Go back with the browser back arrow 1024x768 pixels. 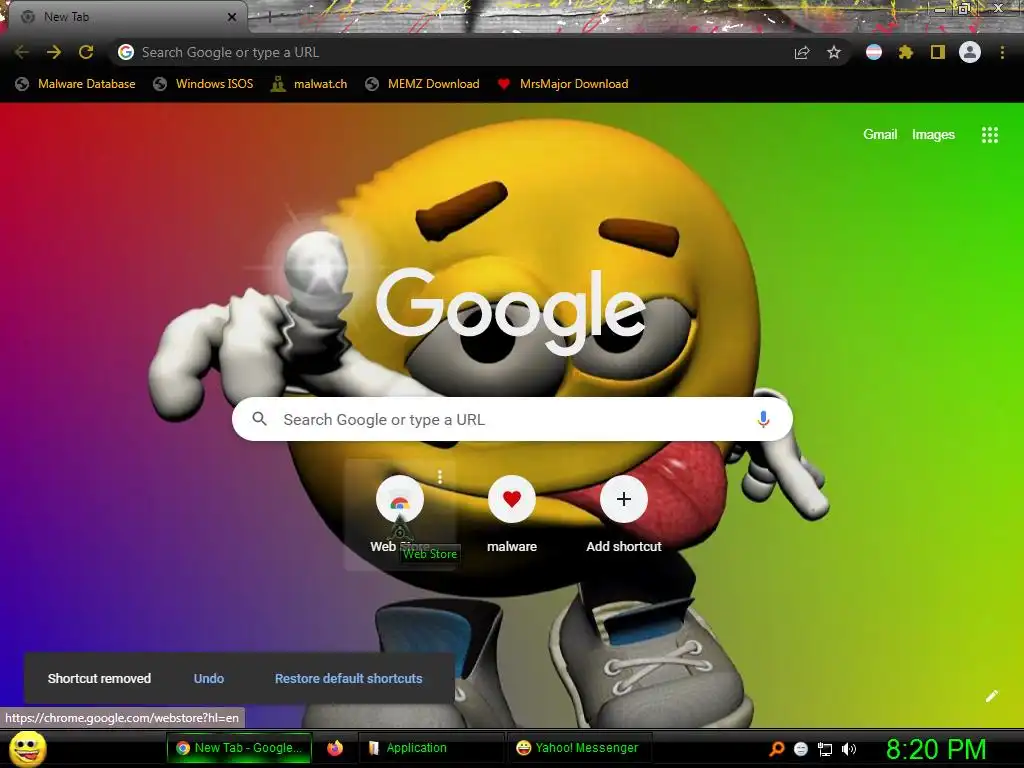pos(22,52)
